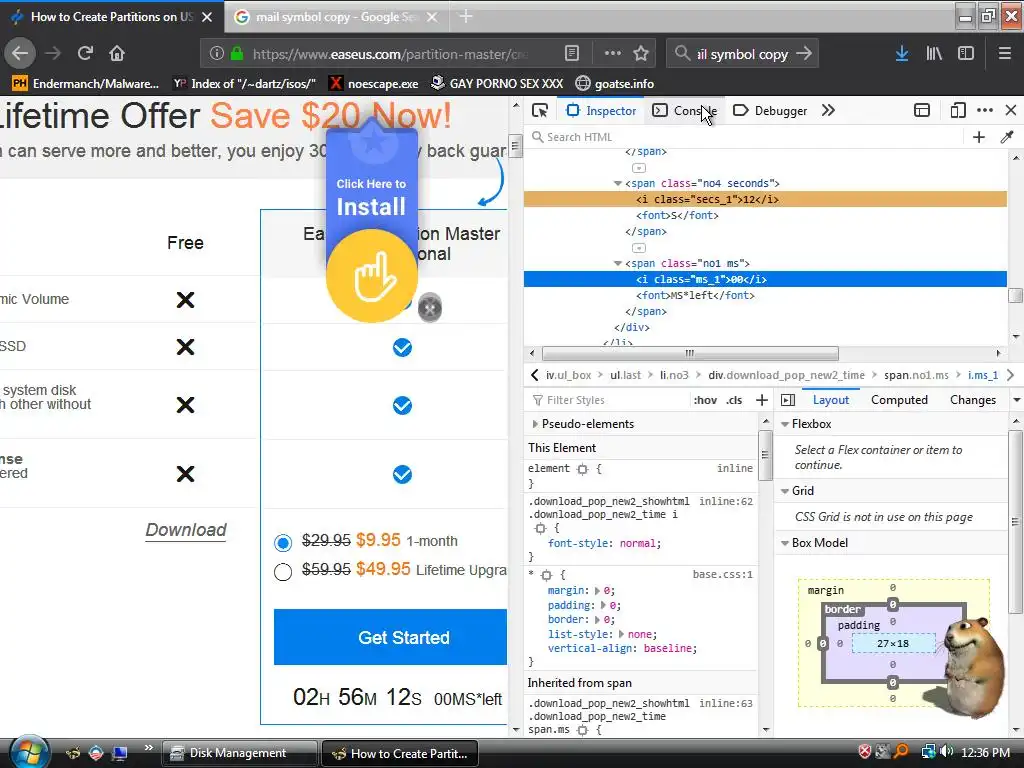Click the rules panel scrollbar thumb
1024x768 pixels.
(765, 455)
